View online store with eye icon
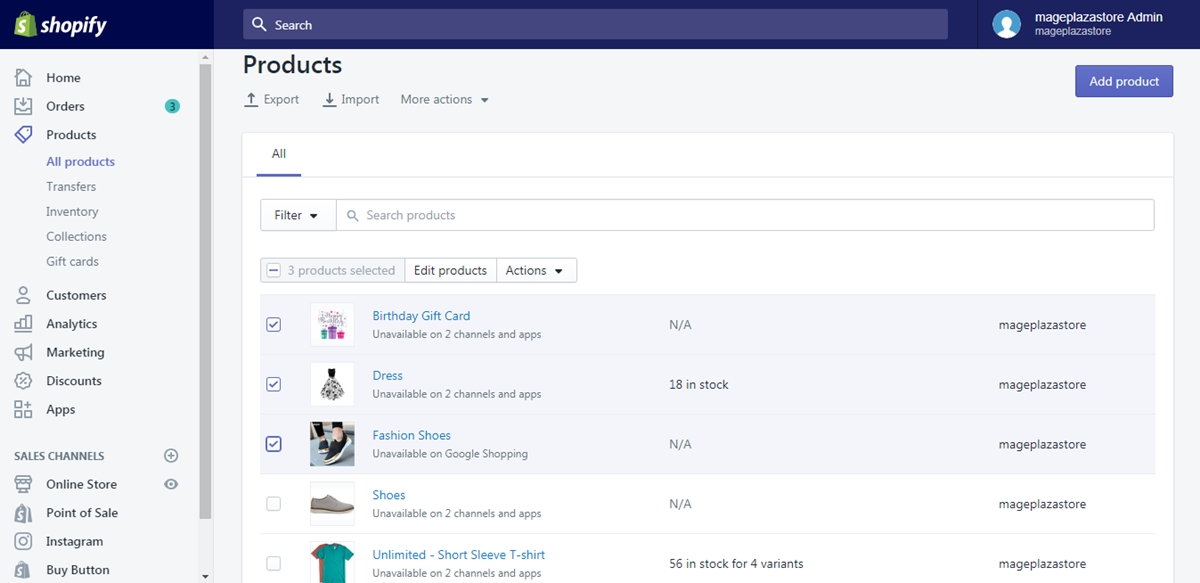The height and width of the screenshot is (583, 1200). pos(171,484)
